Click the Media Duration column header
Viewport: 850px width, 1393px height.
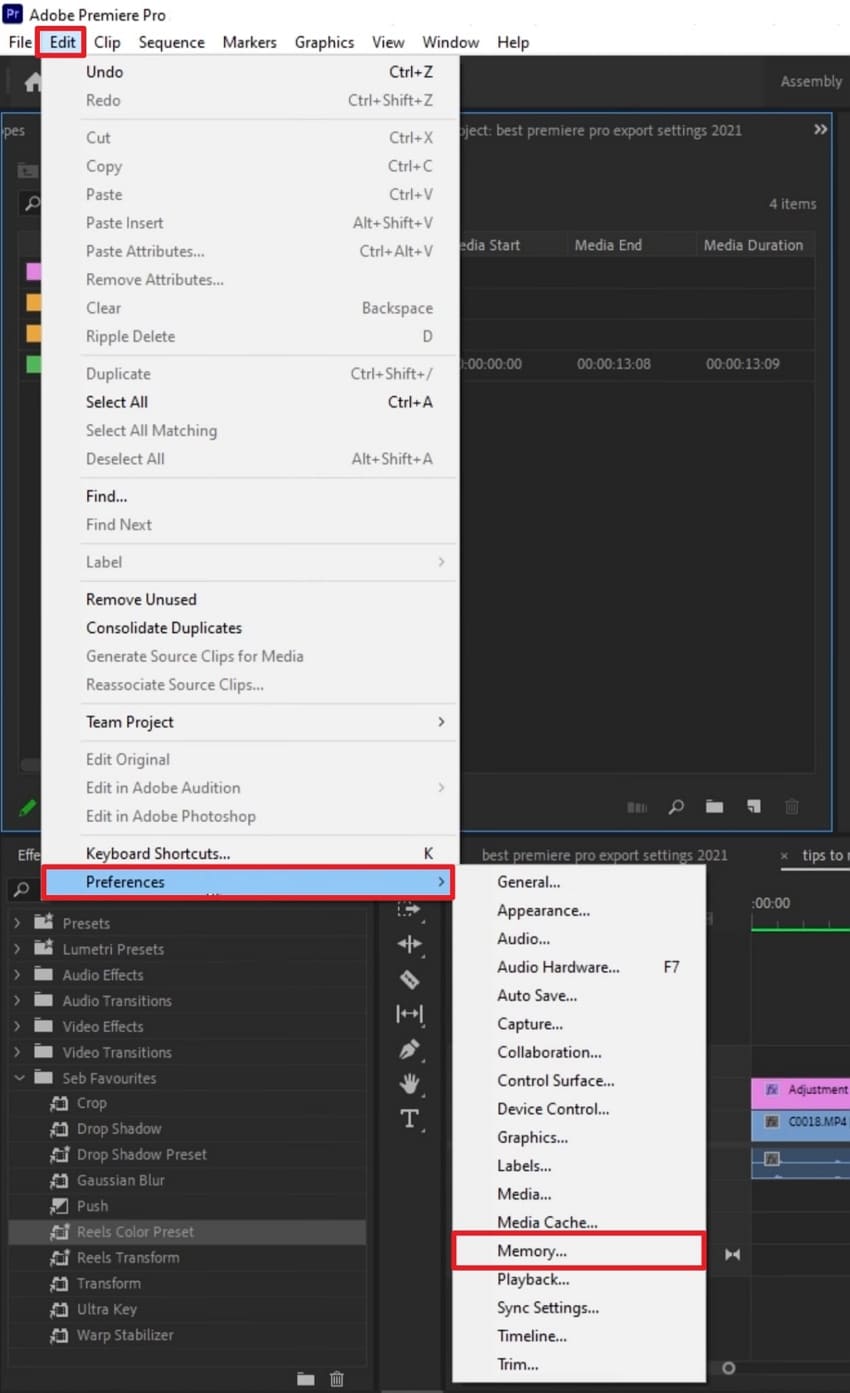coord(753,245)
